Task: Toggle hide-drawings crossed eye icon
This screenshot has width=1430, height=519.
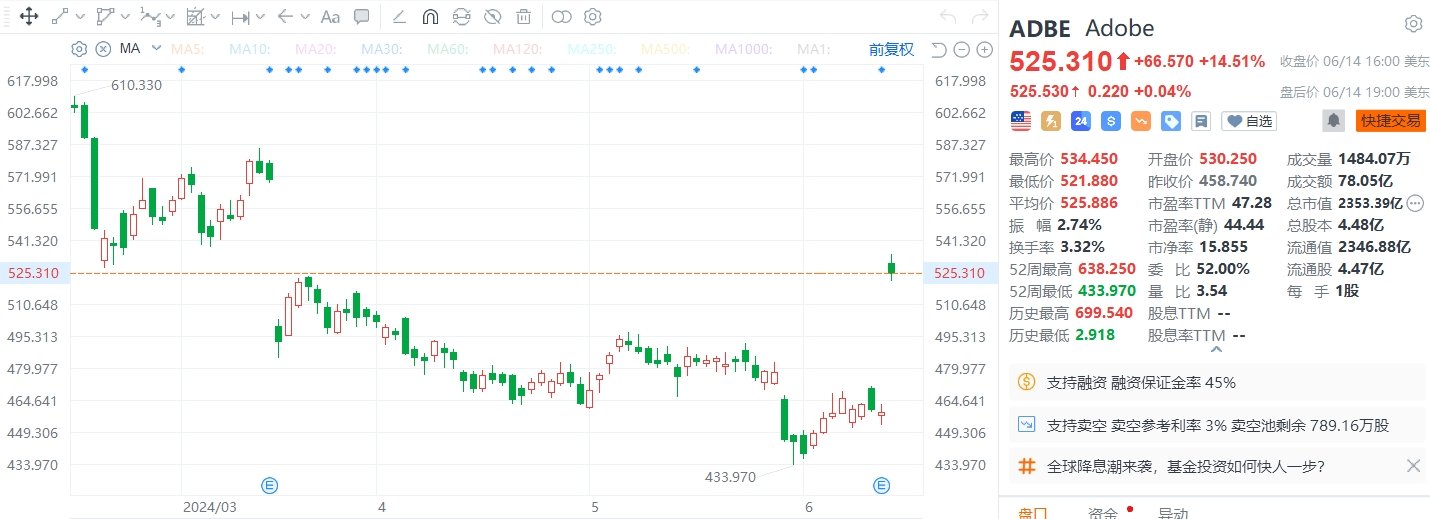Action: 492,16
